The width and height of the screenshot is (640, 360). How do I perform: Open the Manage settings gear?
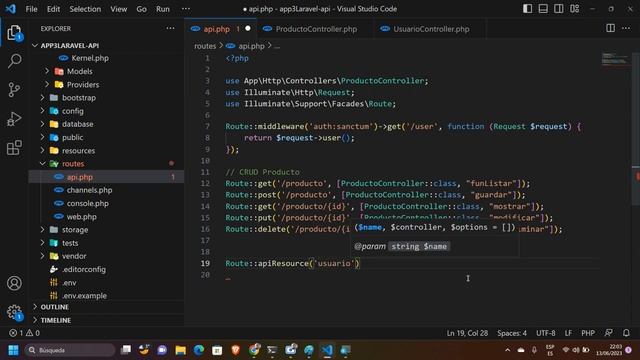[x=14, y=312]
